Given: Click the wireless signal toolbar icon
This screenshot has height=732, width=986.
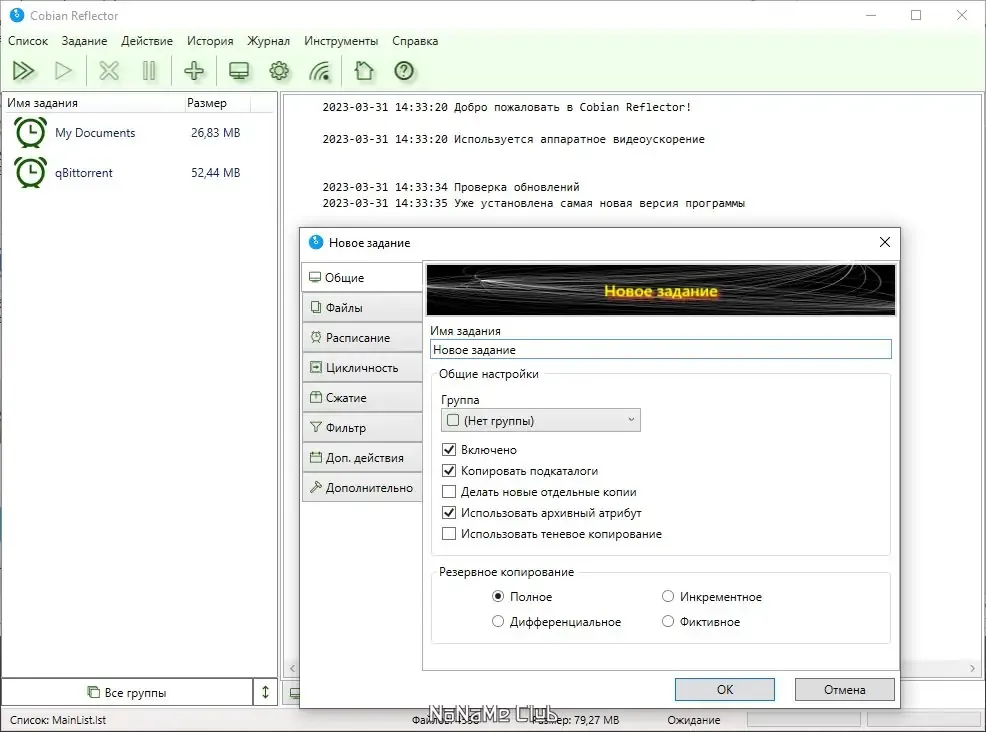Looking at the screenshot, I should [319, 71].
